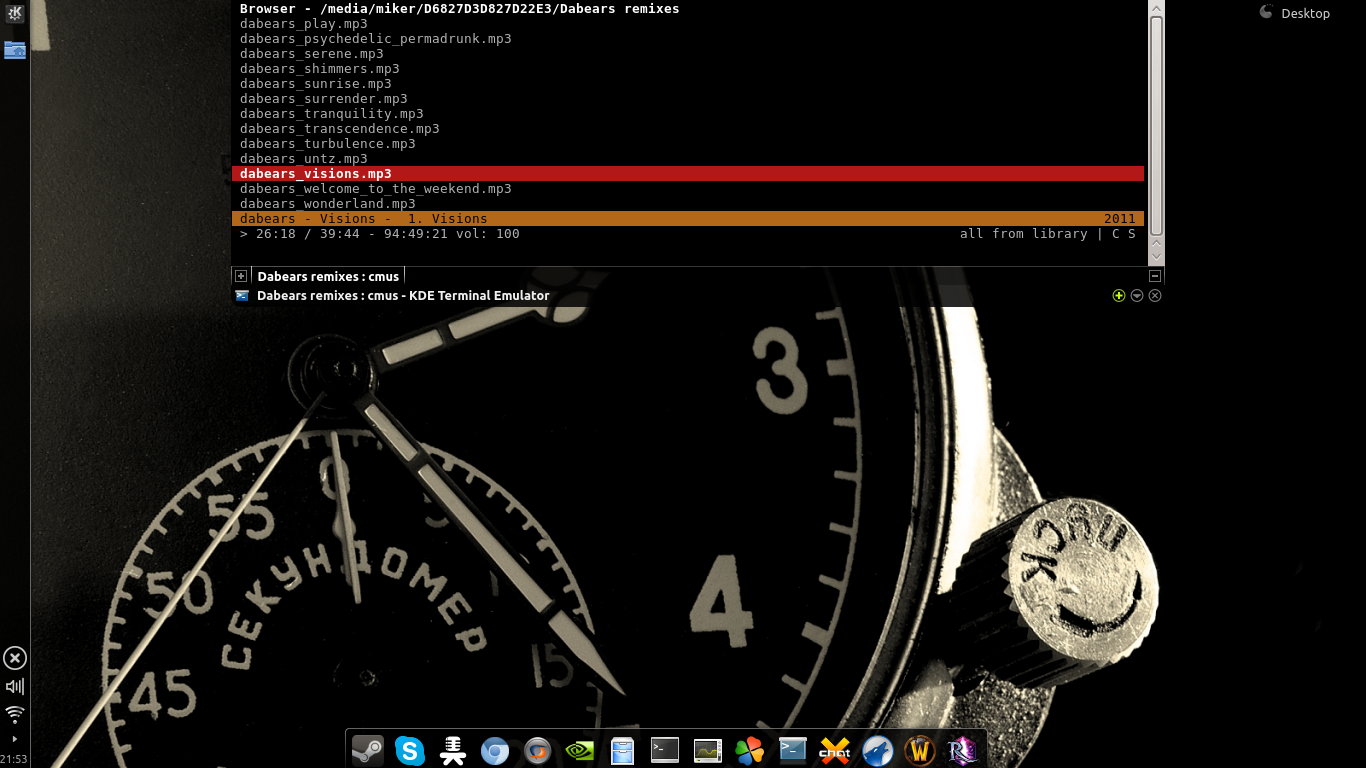
Task: Click the Browser path header line
Action: [460, 9]
